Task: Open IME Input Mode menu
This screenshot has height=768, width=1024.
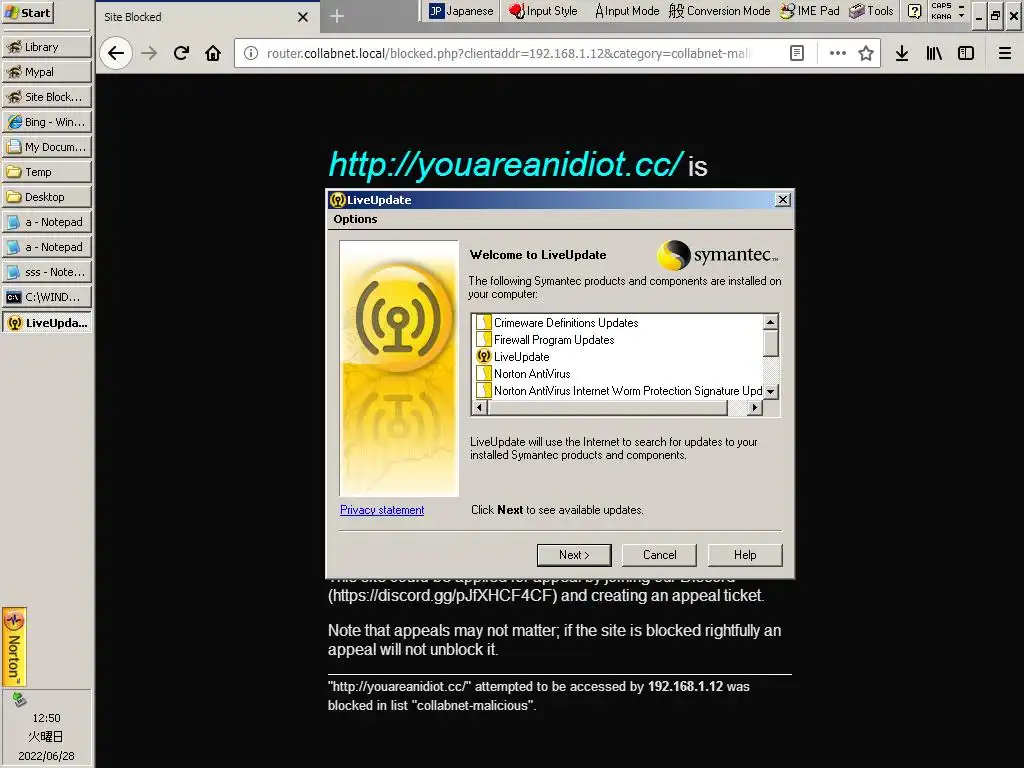Action: click(x=627, y=11)
